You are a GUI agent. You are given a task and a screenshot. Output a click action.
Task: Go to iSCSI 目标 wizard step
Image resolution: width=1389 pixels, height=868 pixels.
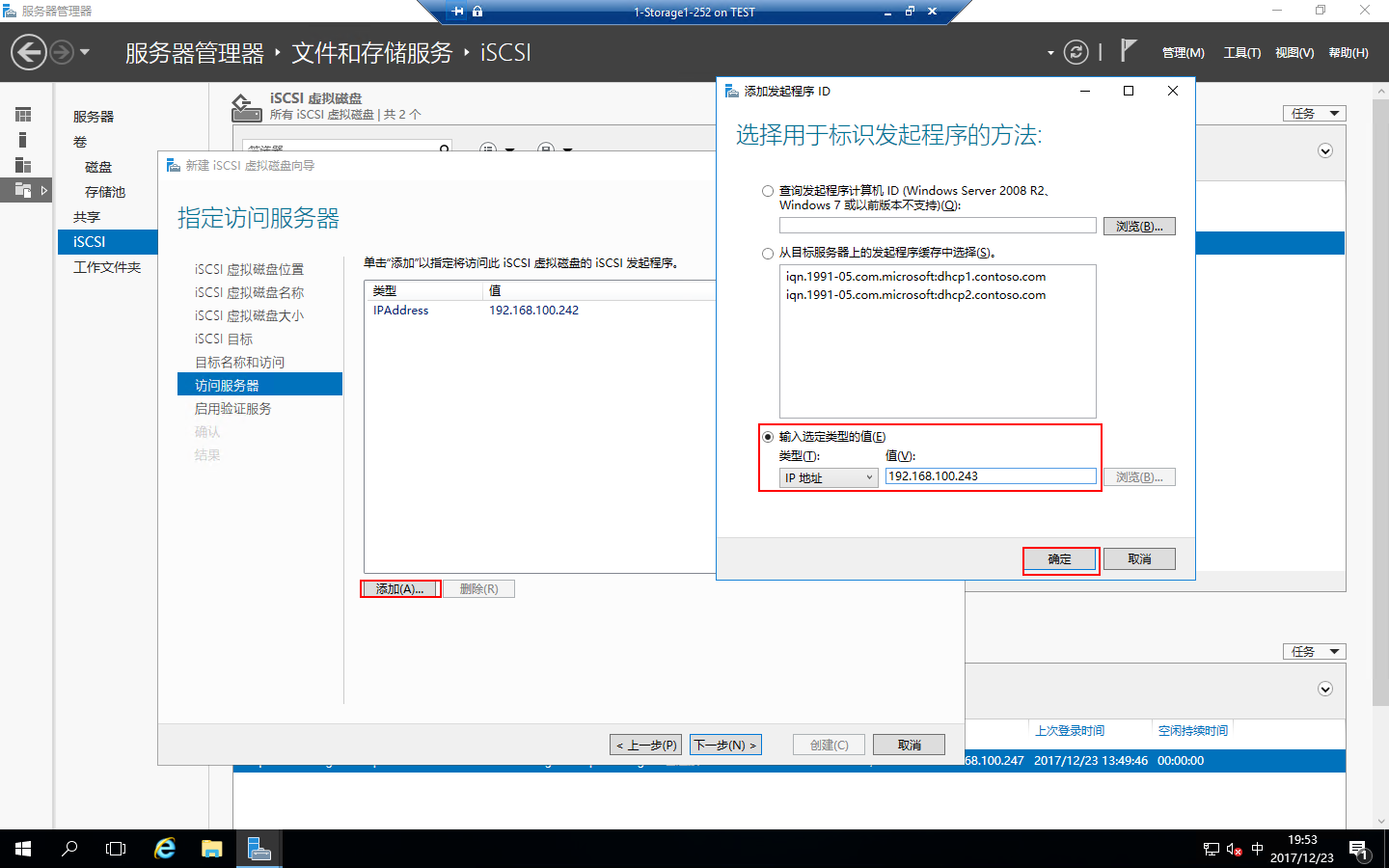(x=224, y=339)
